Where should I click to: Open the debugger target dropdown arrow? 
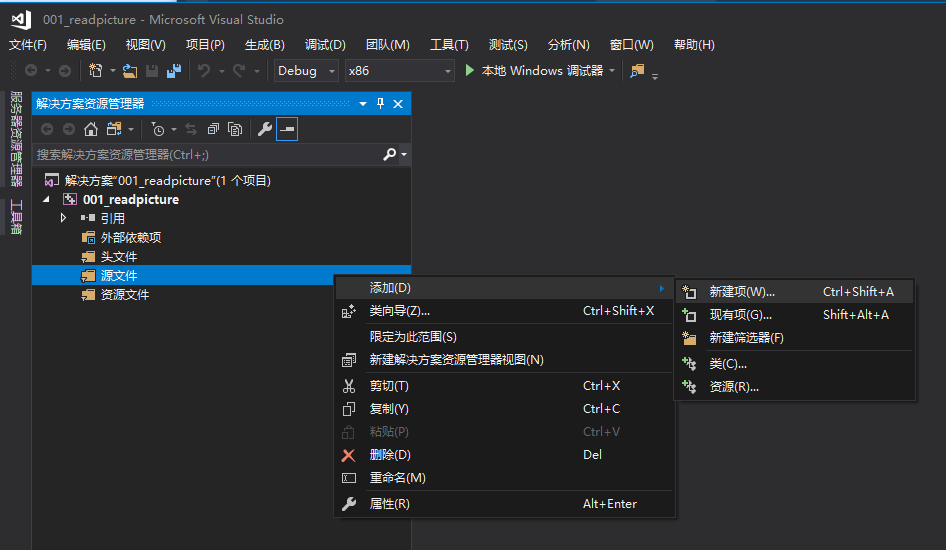tap(612, 71)
